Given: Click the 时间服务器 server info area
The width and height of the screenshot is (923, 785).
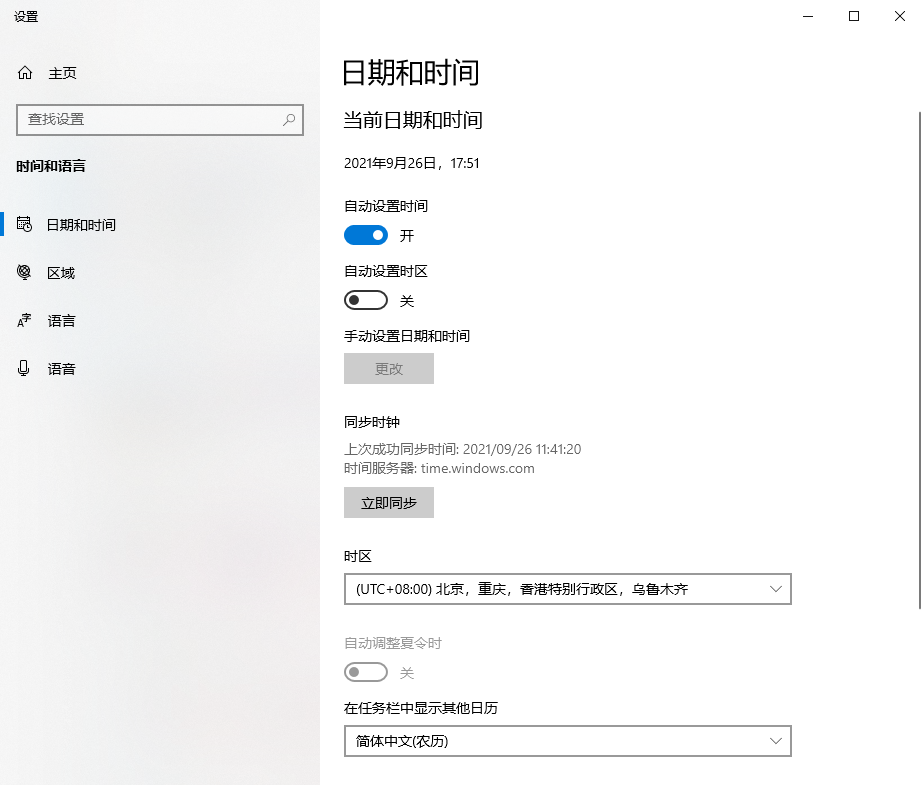Looking at the screenshot, I should coord(436,468).
